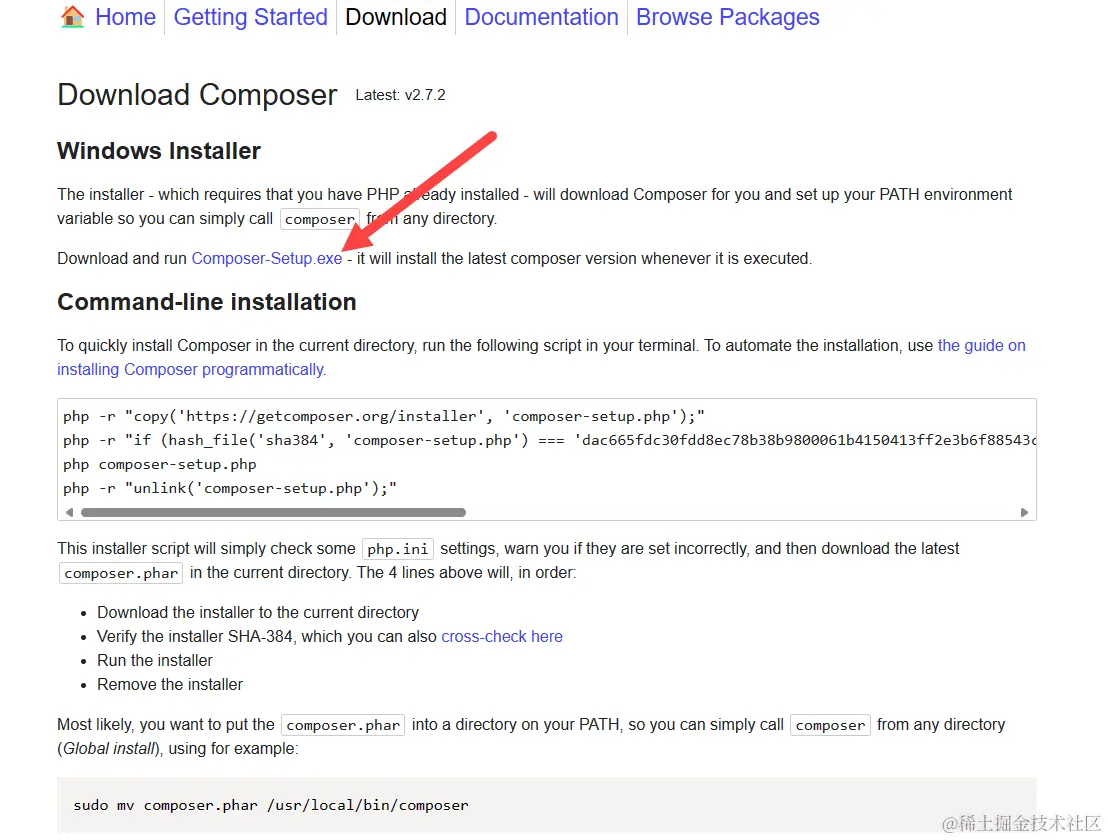Image resolution: width=1108 pixels, height=840 pixels.
Task: Click the 'Windows Installer' heading
Action: point(159,150)
